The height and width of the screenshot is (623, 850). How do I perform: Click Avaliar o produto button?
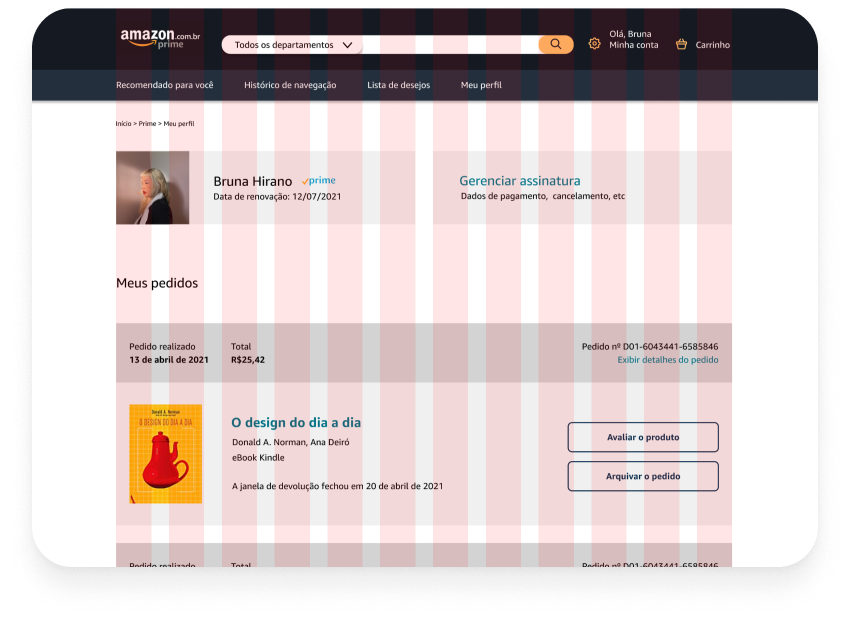[643, 437]
